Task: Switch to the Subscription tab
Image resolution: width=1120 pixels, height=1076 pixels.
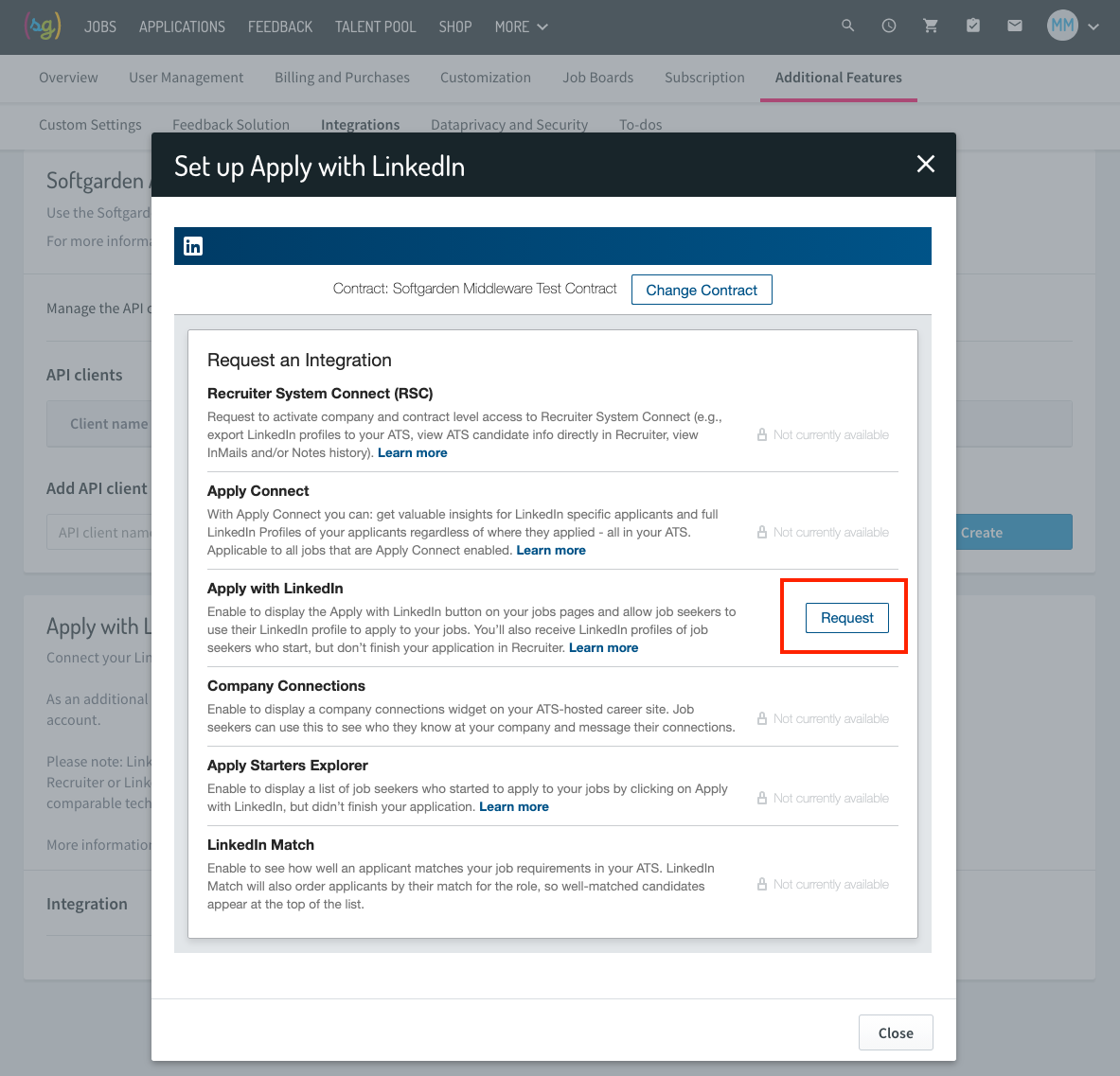Action: point(704,77)
